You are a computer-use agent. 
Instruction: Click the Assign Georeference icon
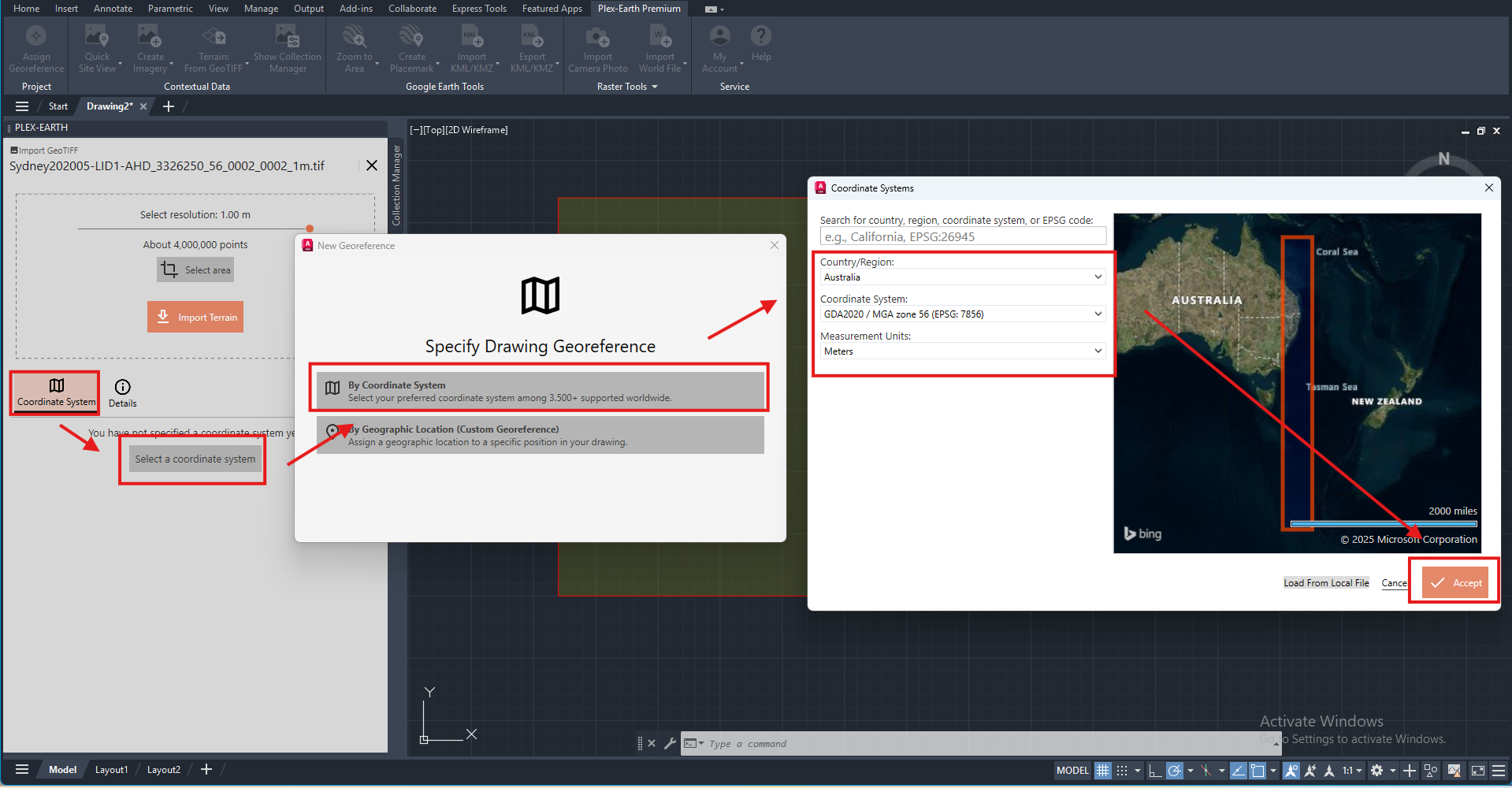click(36, 36)
